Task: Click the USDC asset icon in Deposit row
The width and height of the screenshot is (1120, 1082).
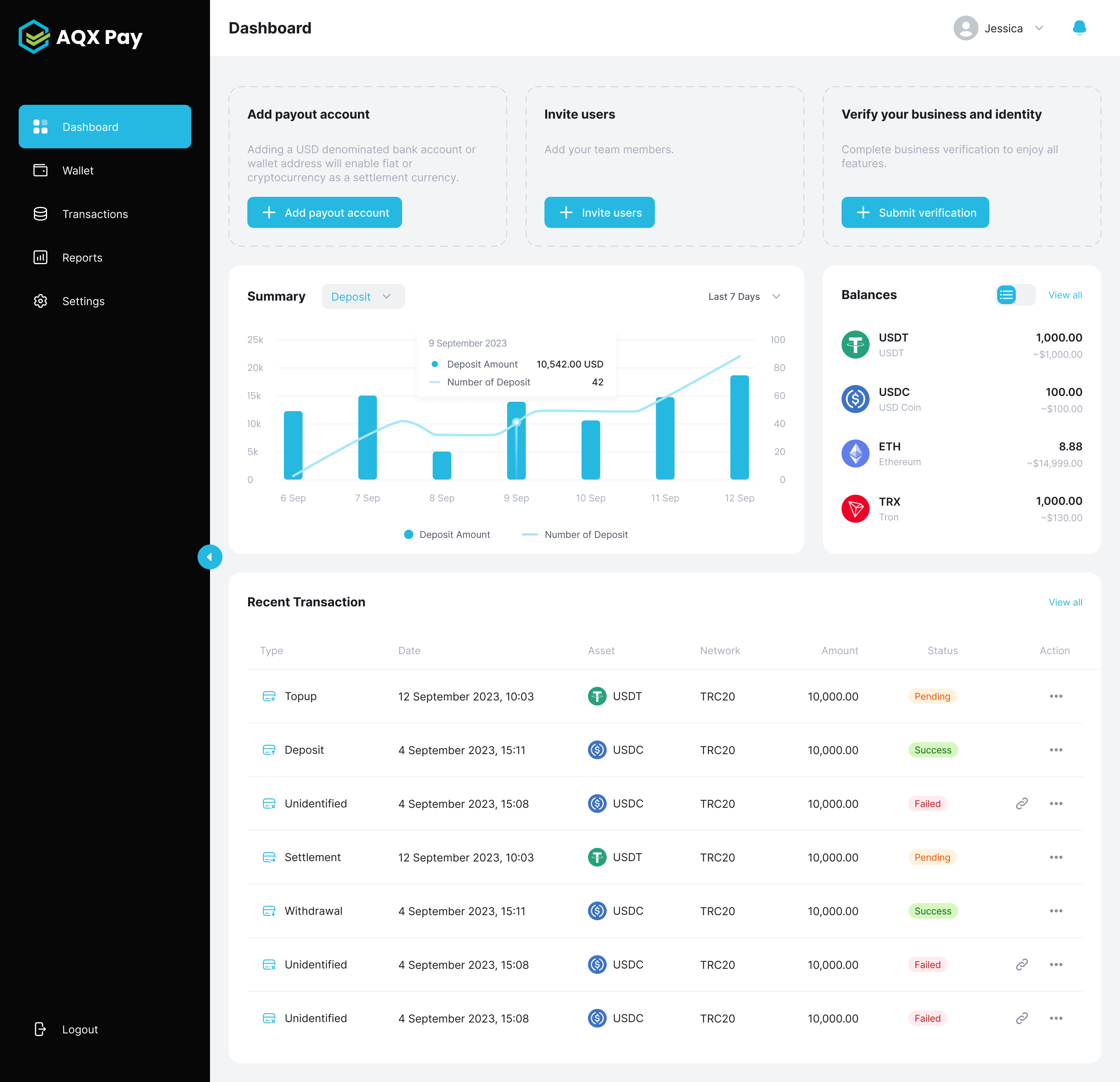Action: pos(597,750)
